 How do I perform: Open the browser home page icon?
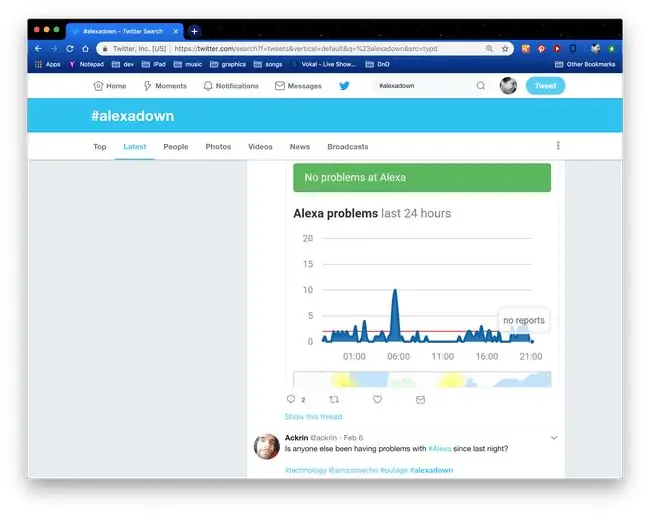pos(85,49)
